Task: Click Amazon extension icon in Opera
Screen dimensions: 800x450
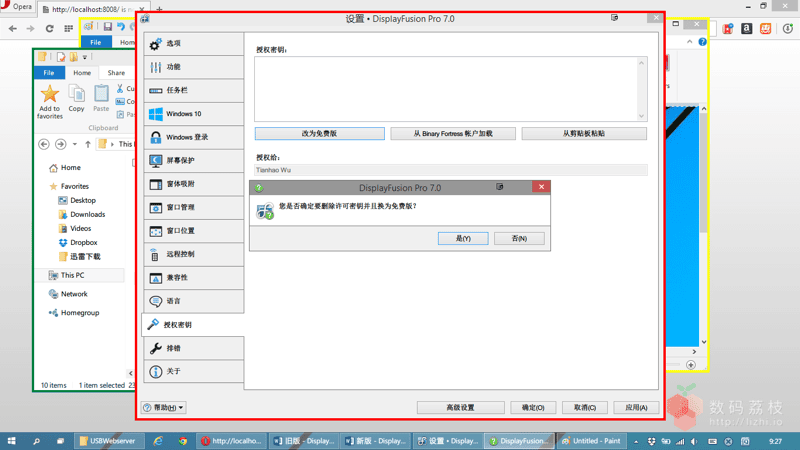Action: [x=746, y=29]
